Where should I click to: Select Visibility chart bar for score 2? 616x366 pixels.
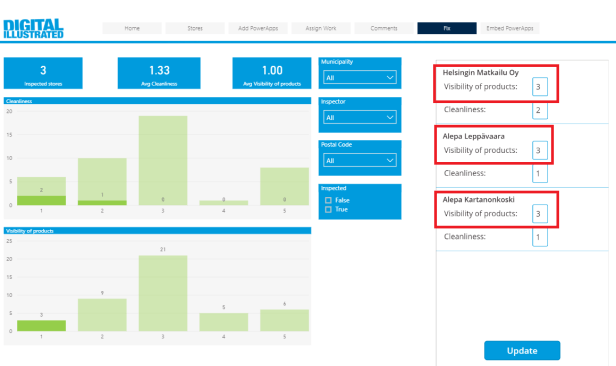coord(102,315)
